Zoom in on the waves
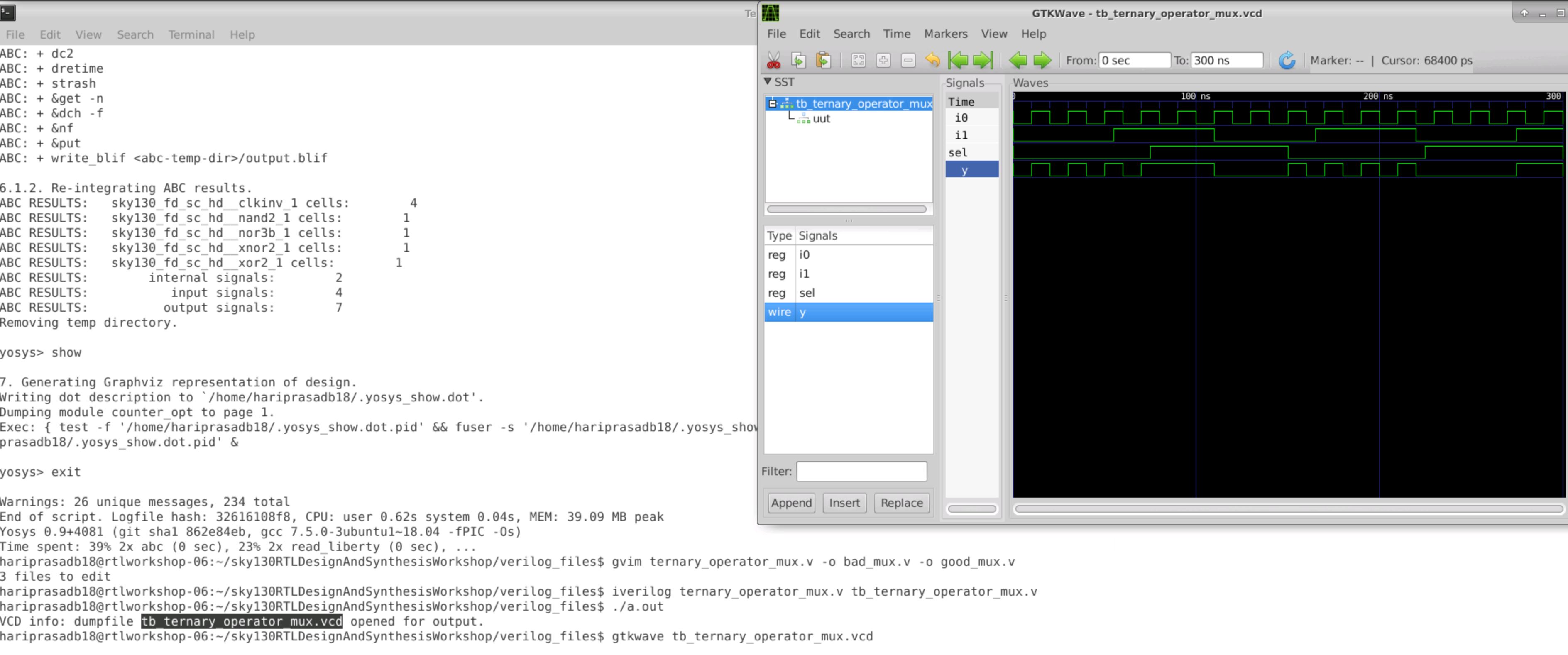The image size is (1568, 655). (x=883, y=60)
